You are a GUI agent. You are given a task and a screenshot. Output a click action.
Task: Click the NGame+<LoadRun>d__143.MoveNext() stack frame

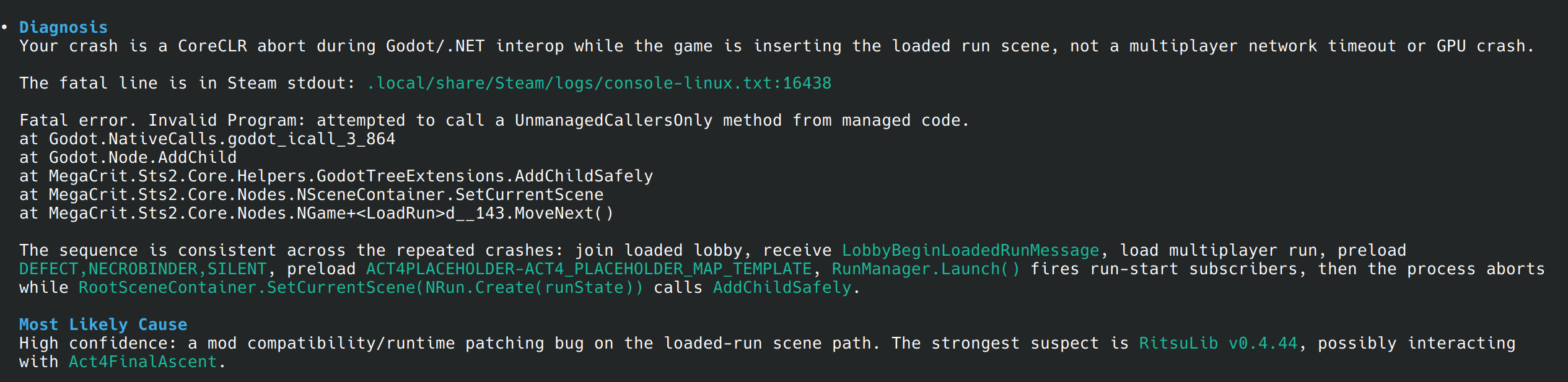(317, 213)
